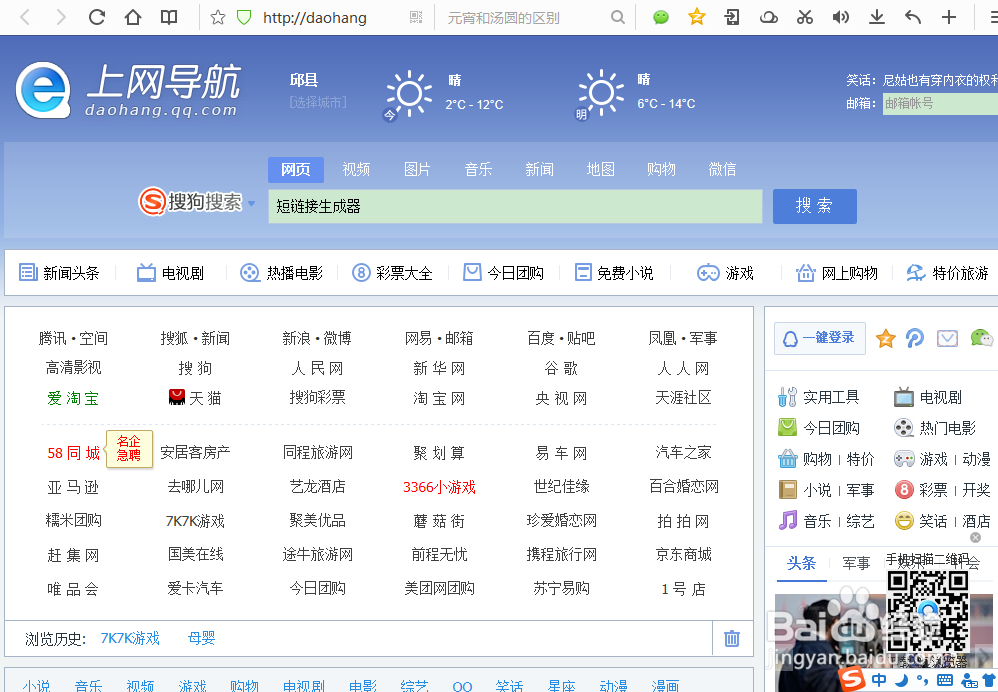The image size is (998, 692).
Task: Open 百度·贴吧 site link
Action: click(x=561, y=338)
